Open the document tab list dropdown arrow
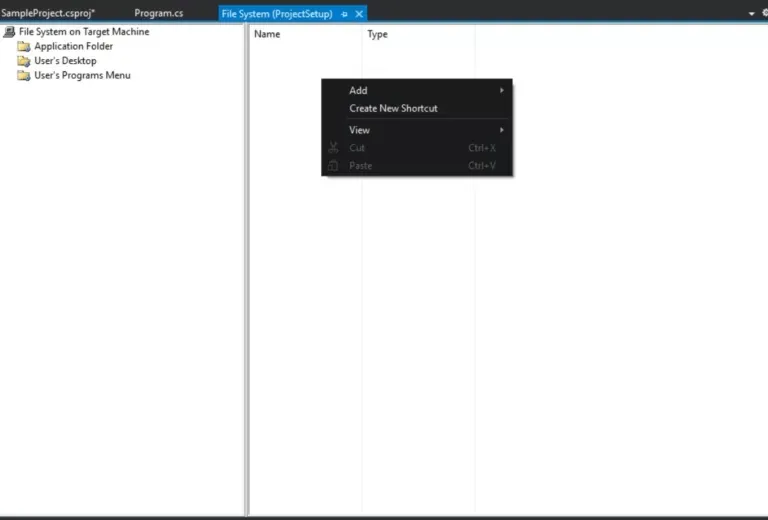Image resolution: width=768 pixels, height=520 pixels. (751, 14)
